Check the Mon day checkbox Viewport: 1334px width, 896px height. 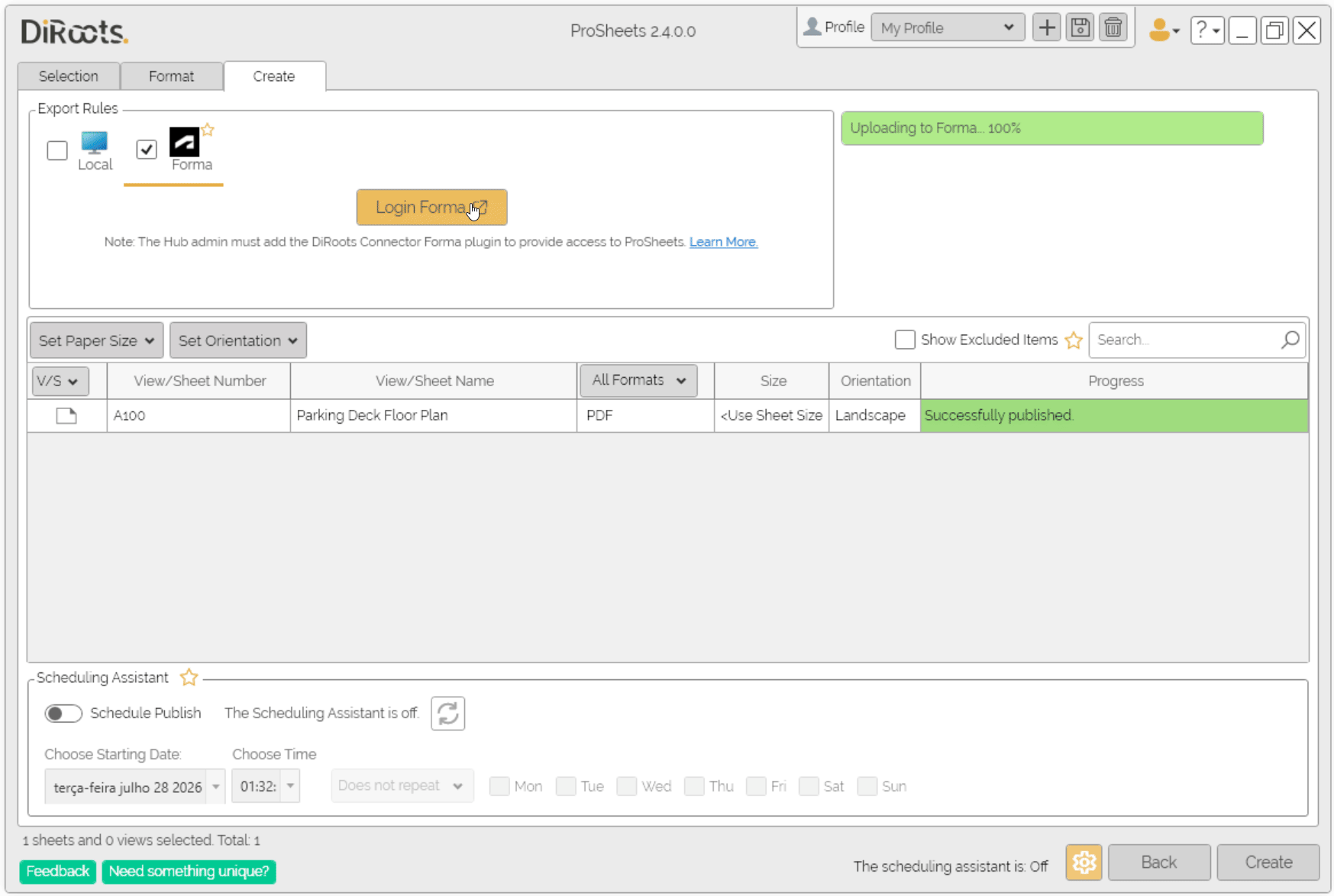tap(499, 786)
